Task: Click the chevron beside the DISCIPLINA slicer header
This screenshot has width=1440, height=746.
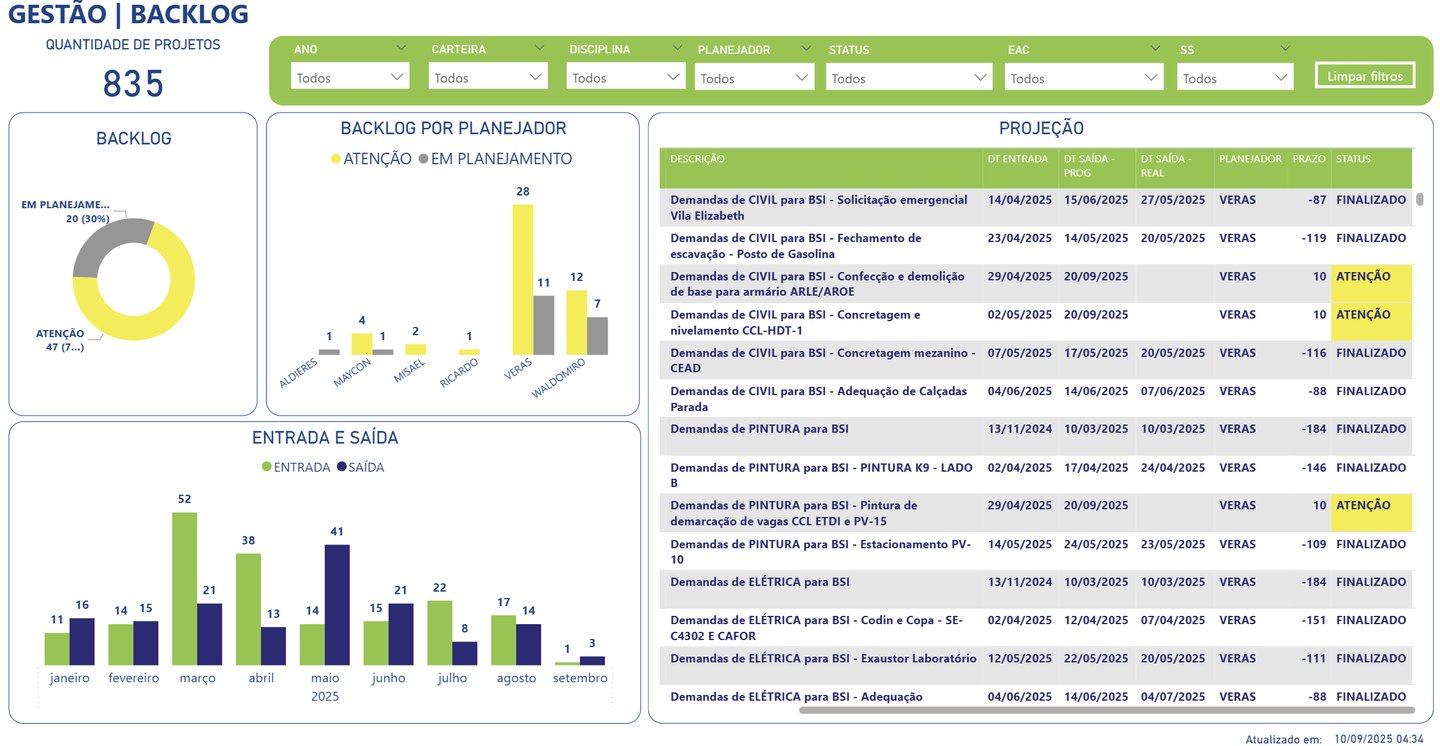Action: pyautogui.click(x=677, y=48)
